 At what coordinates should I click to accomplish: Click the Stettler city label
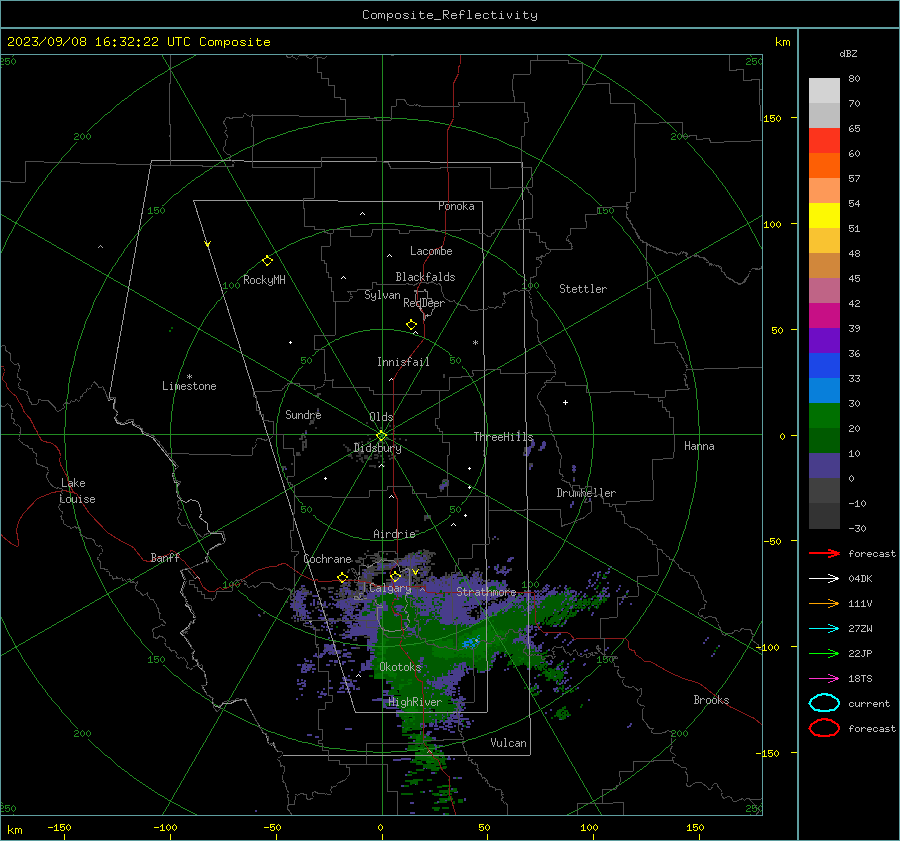583,289
